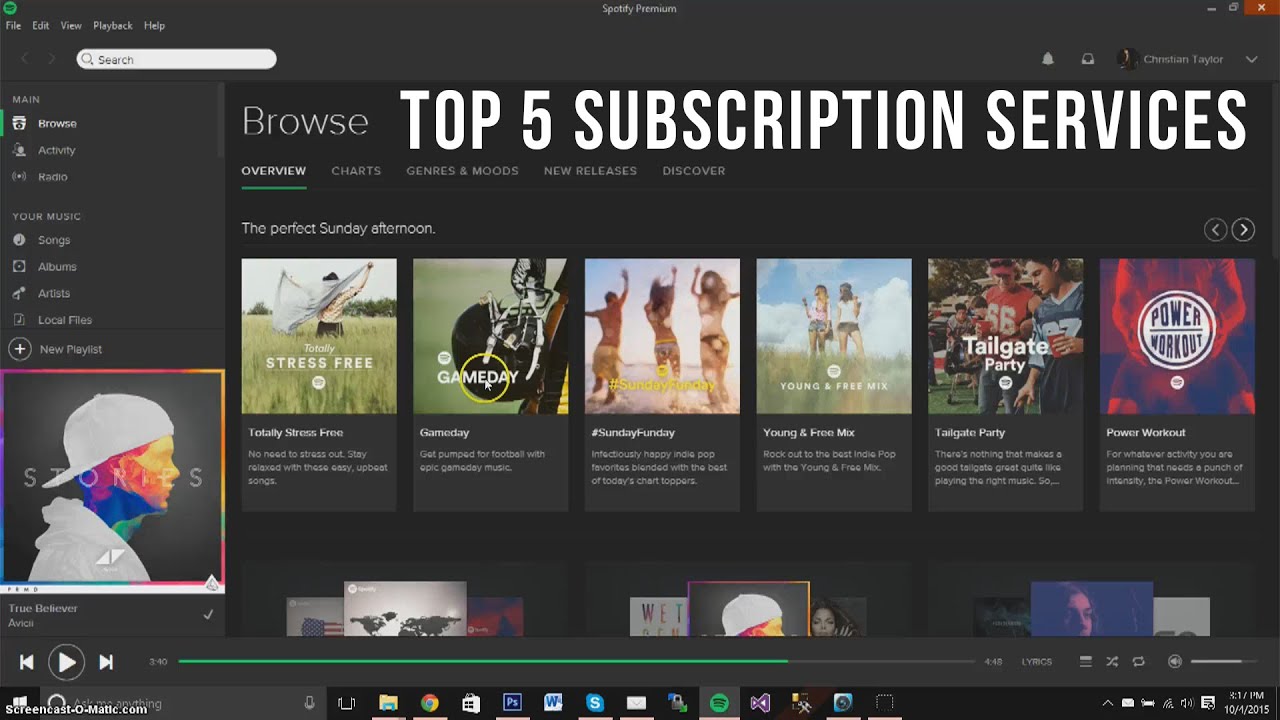Image resolution: width=1280 pixels, height=720 pixels.
Task: Click the Totally Stress Free title link
Action: click(x=296, y=433)
